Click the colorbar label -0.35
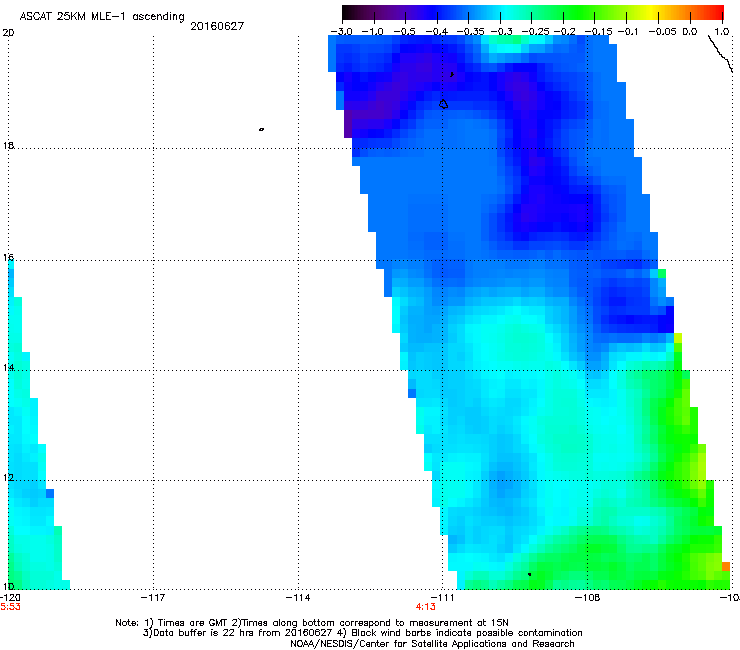The height and width of the screenshot is (650, 740). [471, 32]
